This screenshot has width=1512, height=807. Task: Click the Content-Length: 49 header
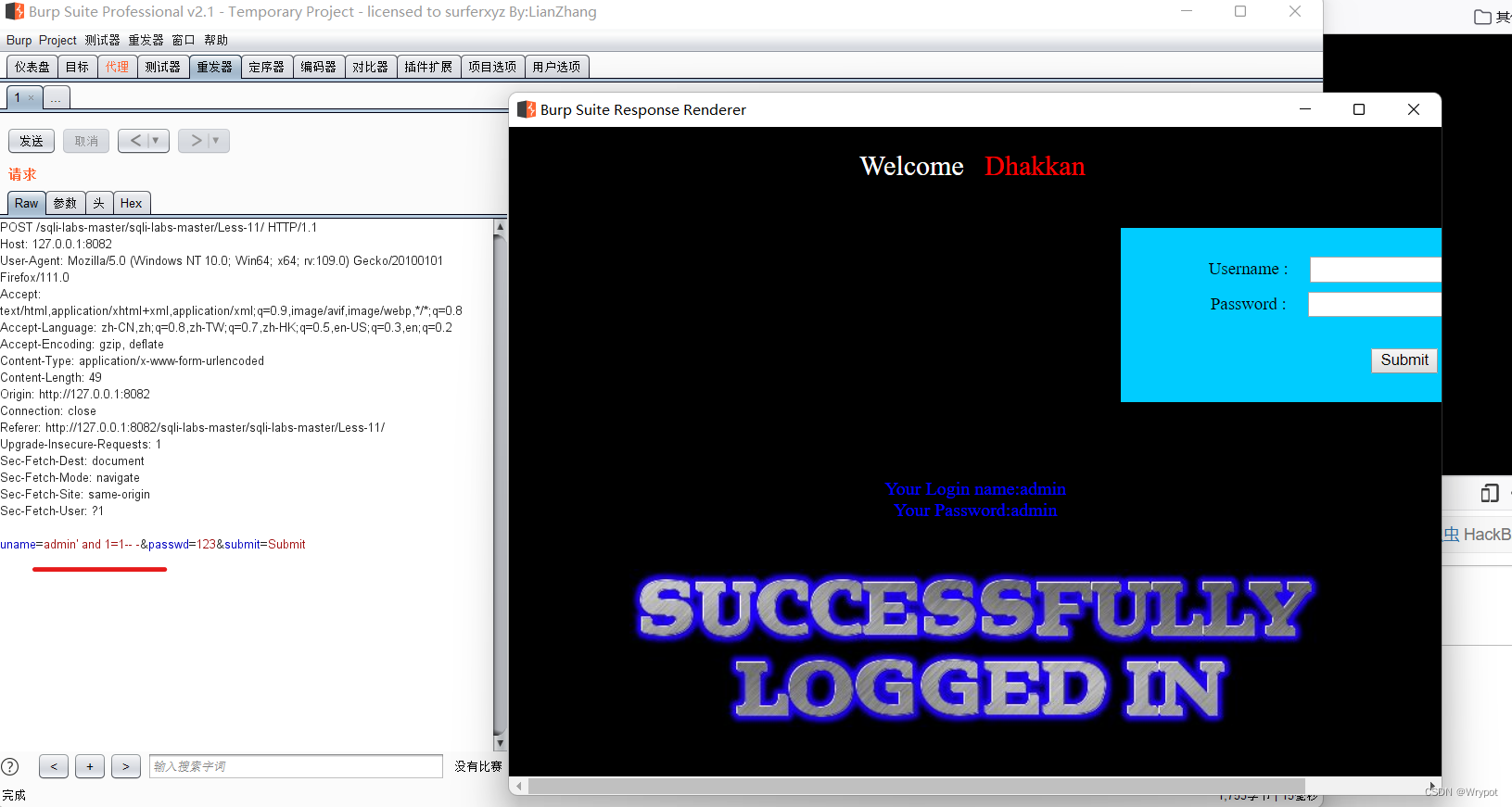point(51,377)
